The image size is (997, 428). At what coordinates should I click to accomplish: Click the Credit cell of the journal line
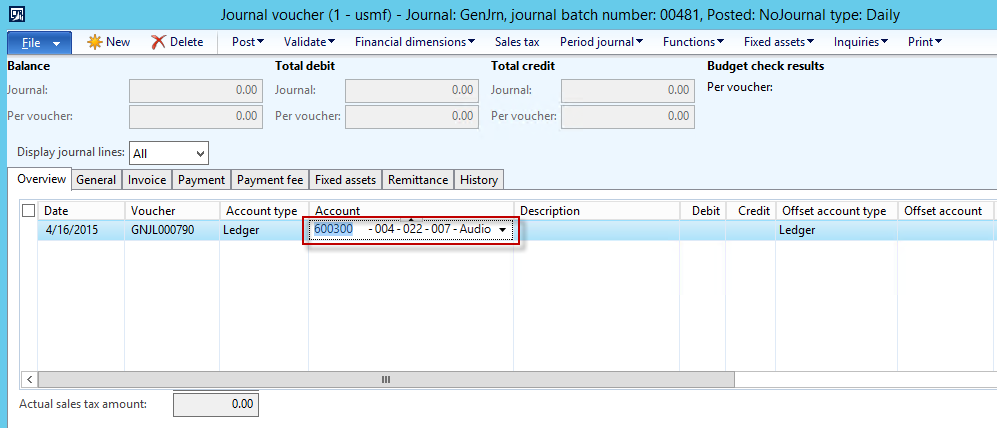[x=751, y=230]
